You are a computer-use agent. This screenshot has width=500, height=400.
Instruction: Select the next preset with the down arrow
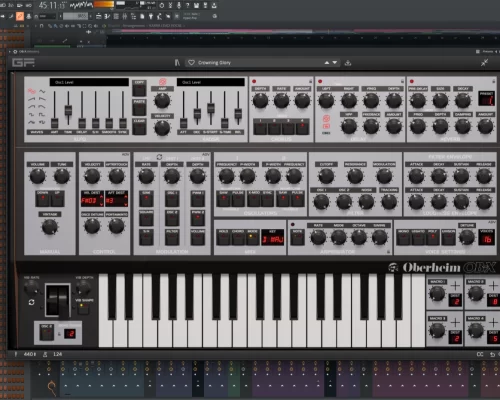coord(335,63)
